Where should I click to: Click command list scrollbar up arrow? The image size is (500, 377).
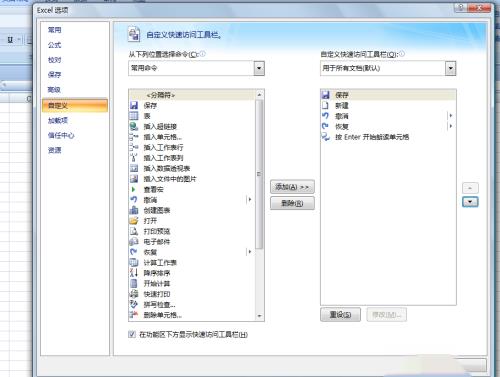tap(260, 95)
